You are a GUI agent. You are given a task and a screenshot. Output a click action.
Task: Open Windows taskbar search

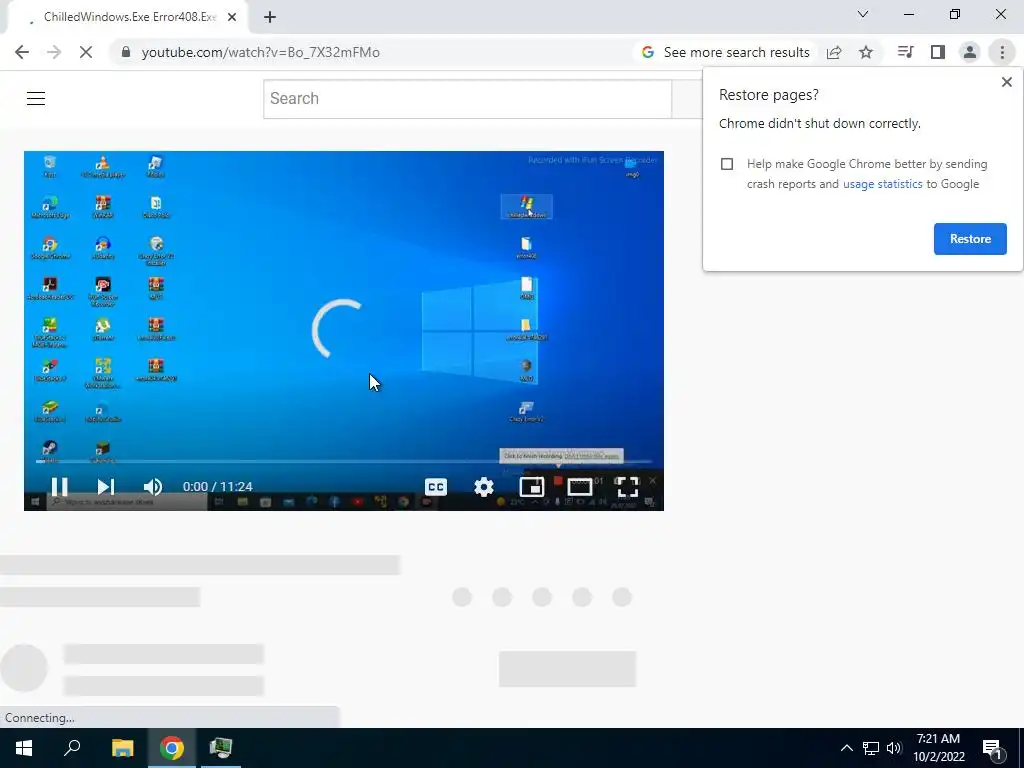pos(72,748)
